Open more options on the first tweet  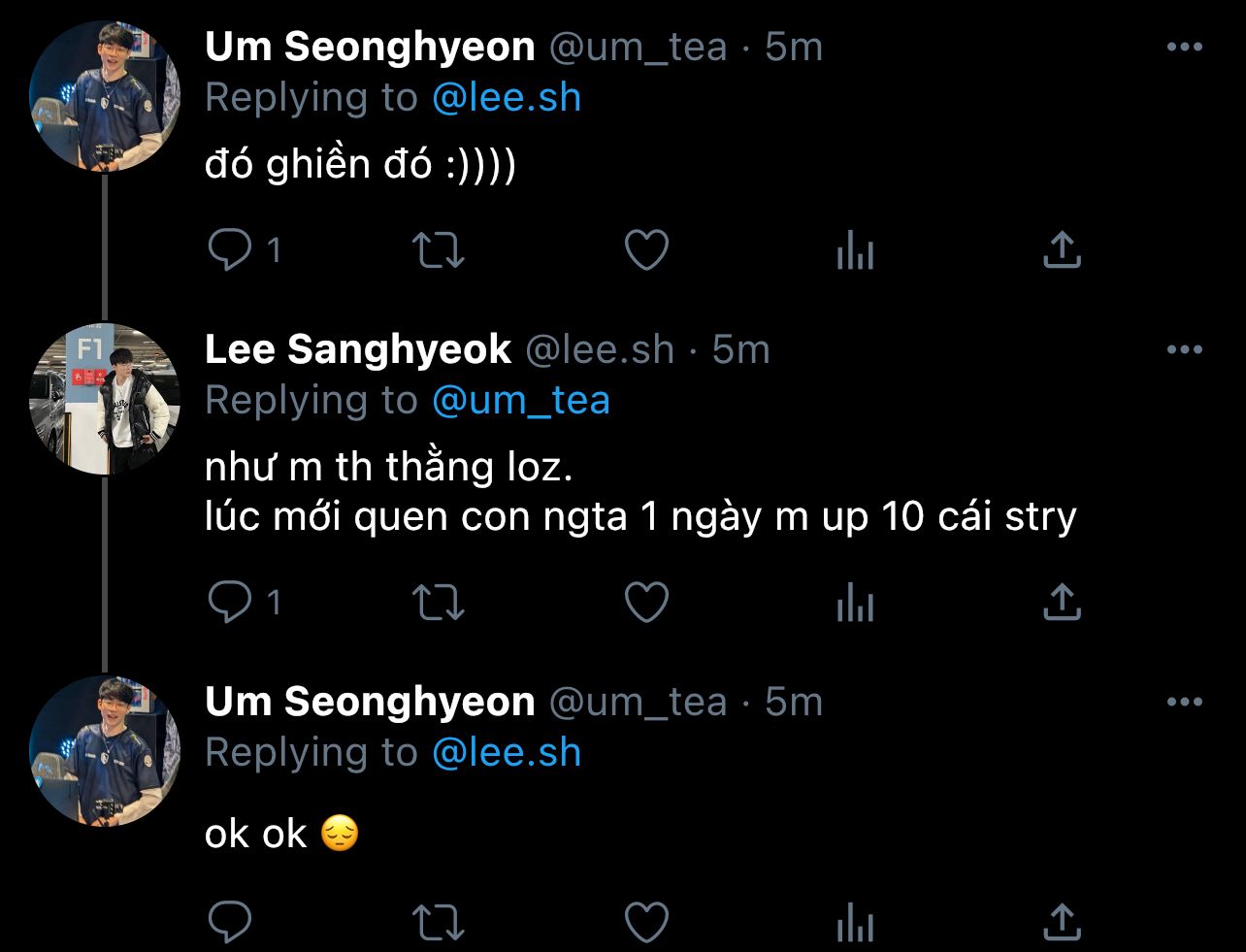[x=1184, y=48]
